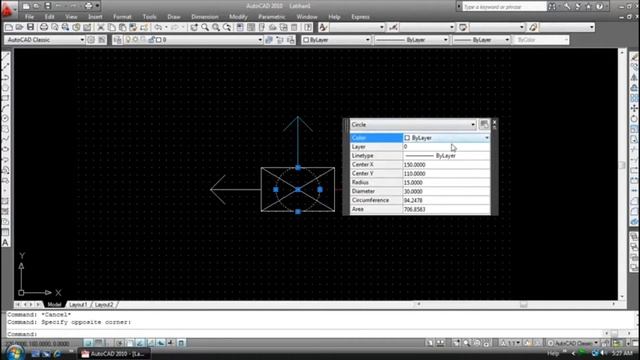Toggle Snap Mode in status bar
Viewport: 640px width, 360px height.
88,343
